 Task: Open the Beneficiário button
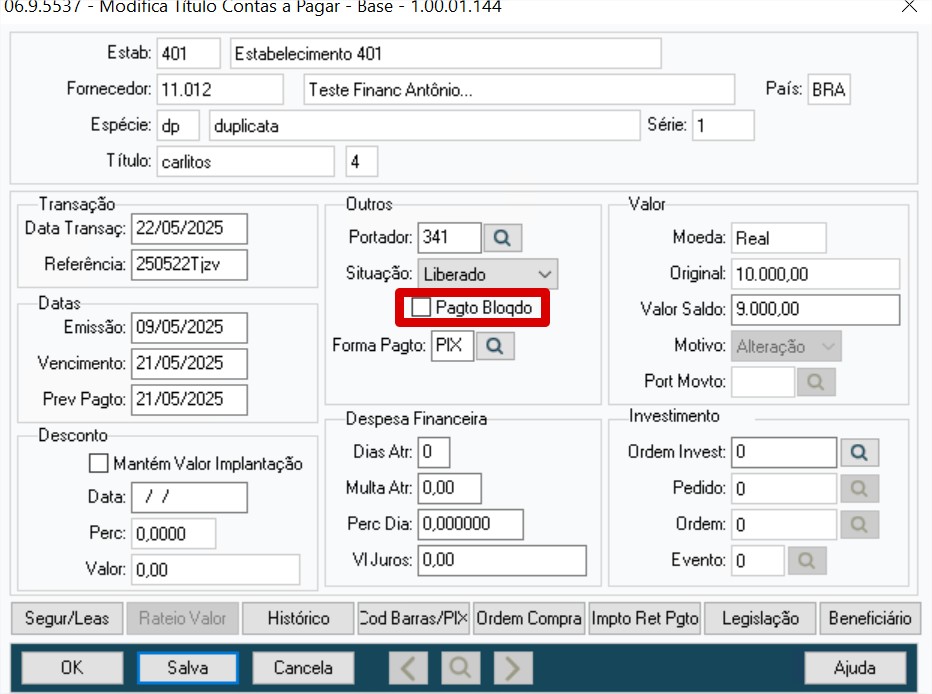[x=870, y=618]
